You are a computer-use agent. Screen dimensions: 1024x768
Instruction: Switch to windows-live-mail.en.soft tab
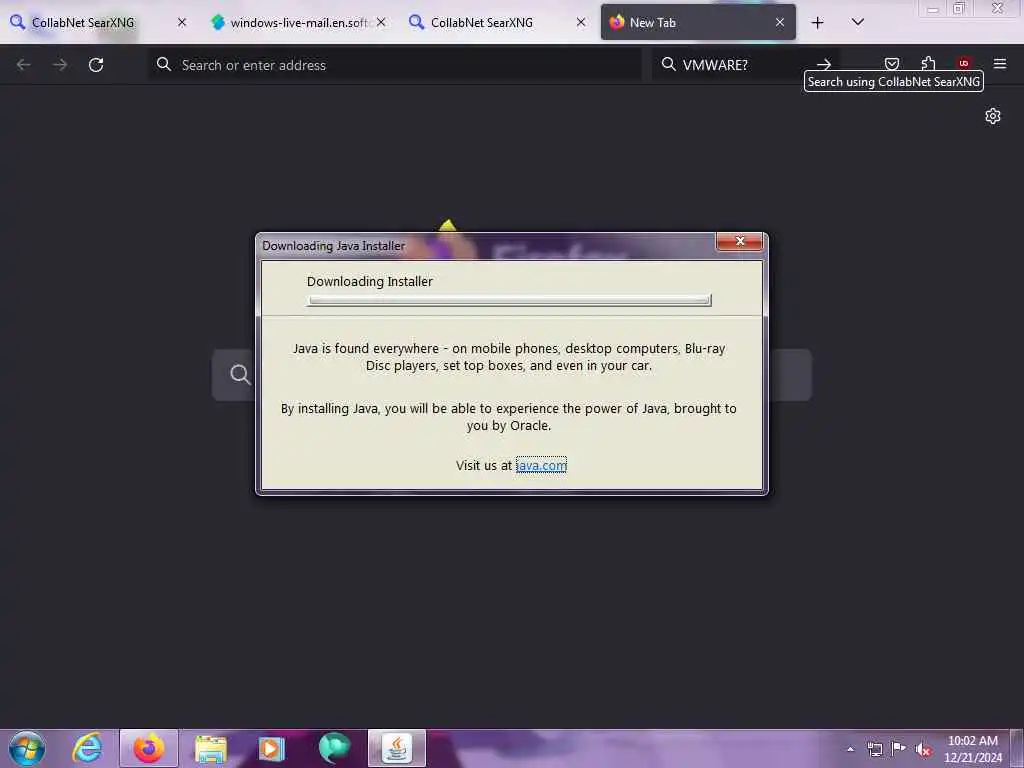point(298,23)
